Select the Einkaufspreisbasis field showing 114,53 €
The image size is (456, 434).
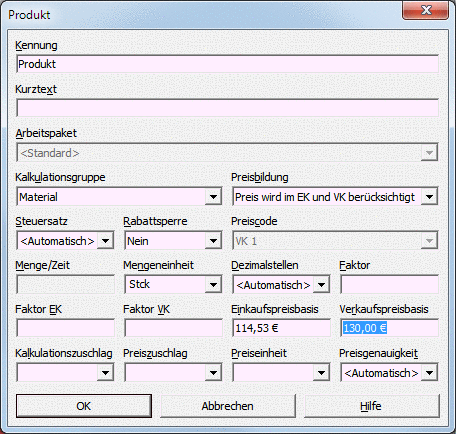tap(281, 328)
